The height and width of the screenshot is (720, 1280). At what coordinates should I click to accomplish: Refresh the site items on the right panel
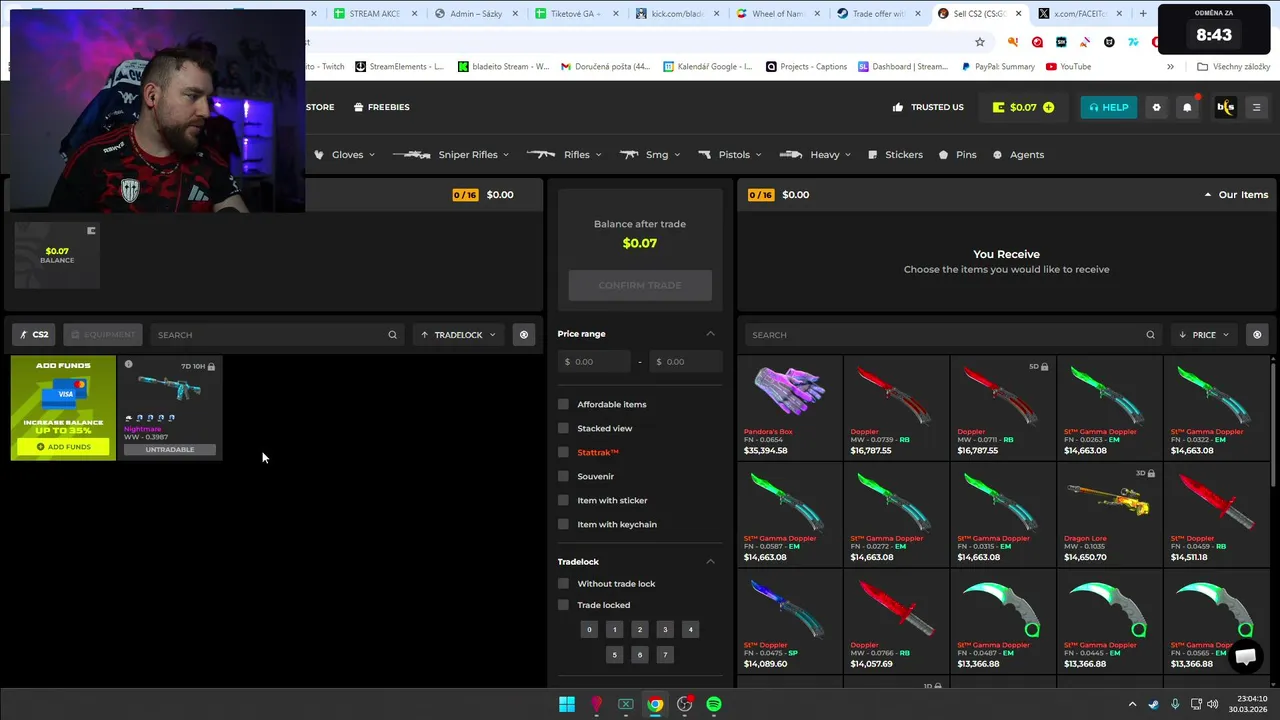tap(1257, 335)
